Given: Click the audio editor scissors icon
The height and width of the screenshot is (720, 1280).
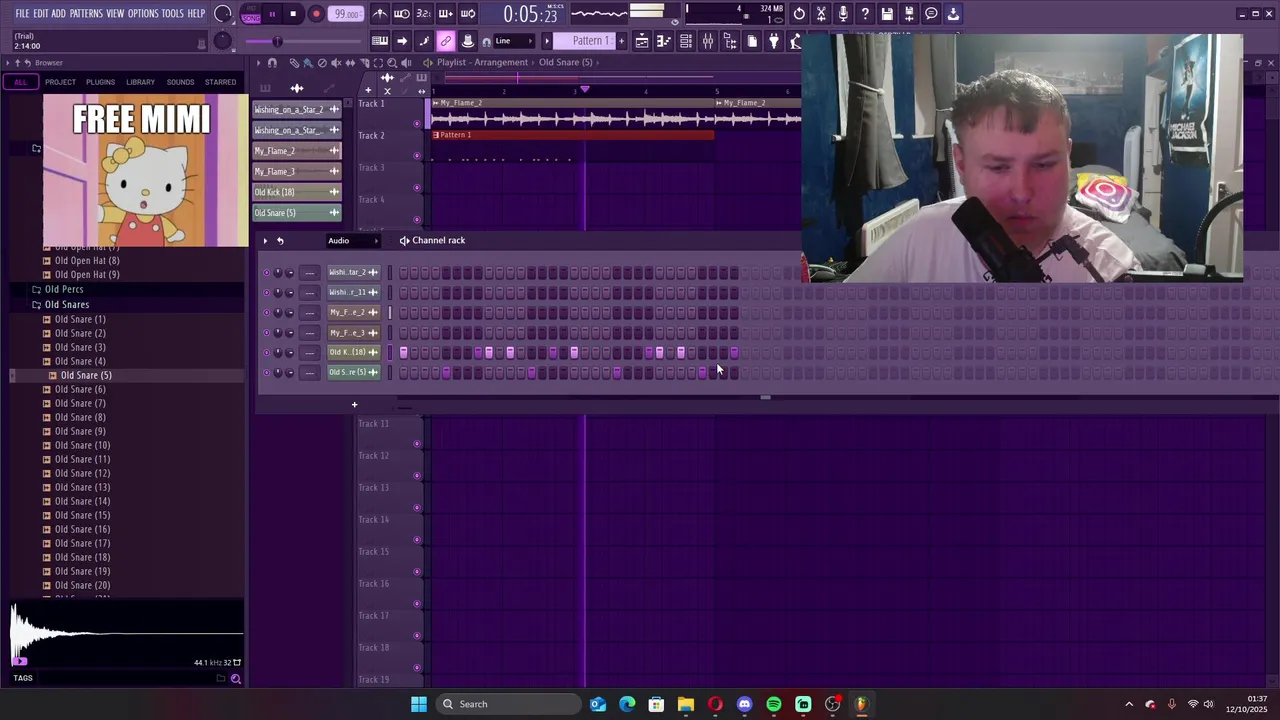Looking at the screenshot, I should pos(821,14).
